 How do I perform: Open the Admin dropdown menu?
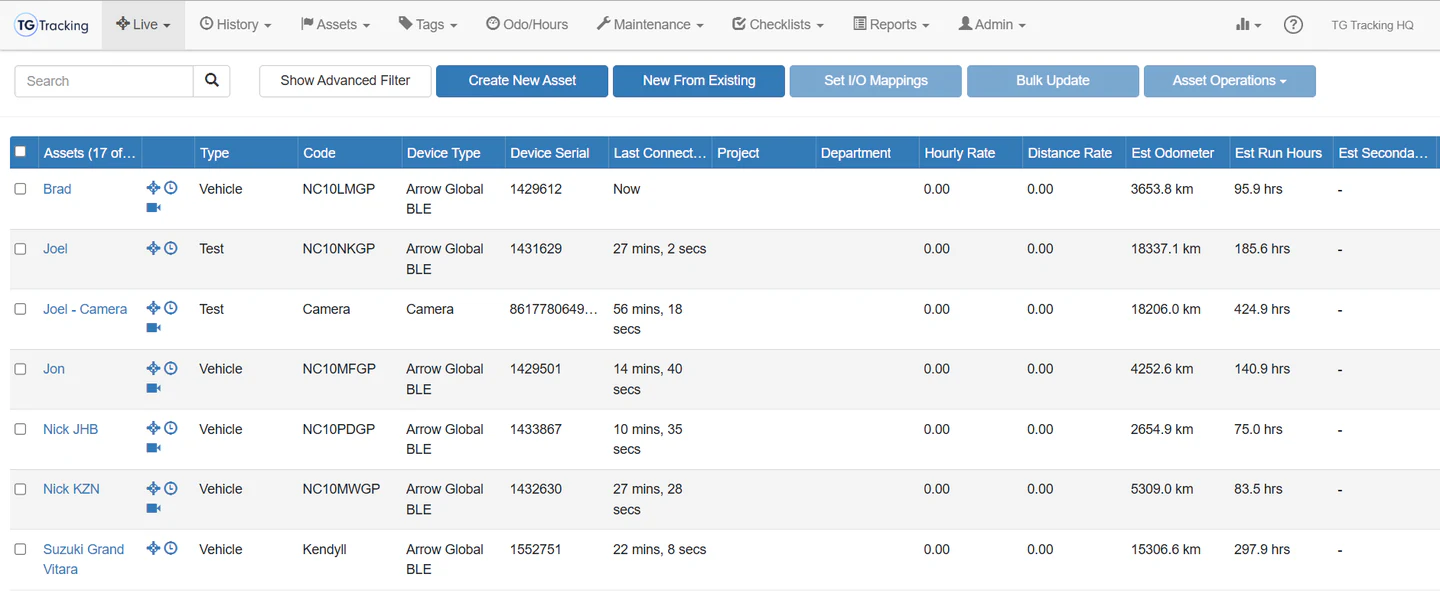(992, 25)
